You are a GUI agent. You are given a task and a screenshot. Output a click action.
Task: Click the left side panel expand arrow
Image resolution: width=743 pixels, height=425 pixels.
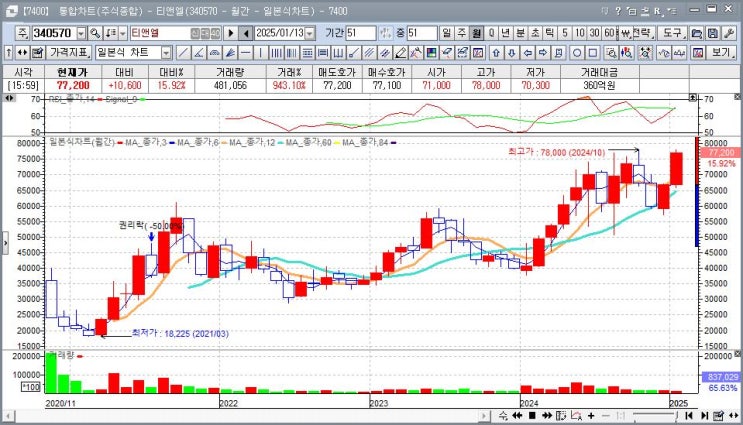[5, 243]
